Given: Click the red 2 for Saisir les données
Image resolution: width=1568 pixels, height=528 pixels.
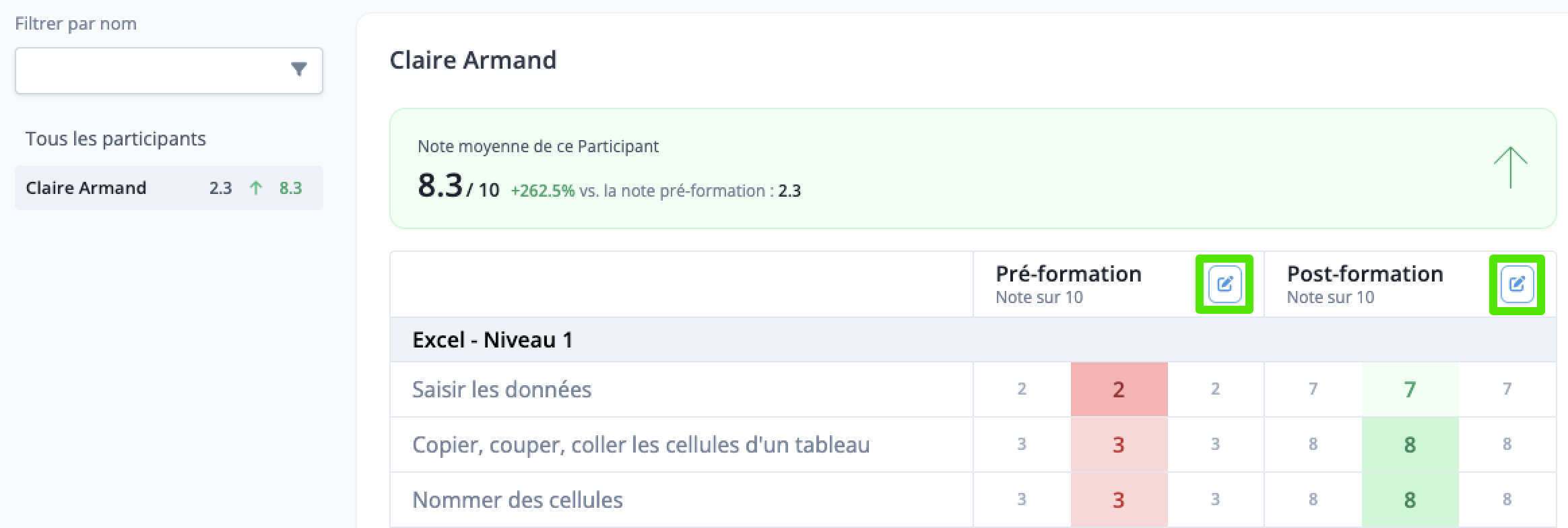Looking at the screenshot, I should point(1119,389).
